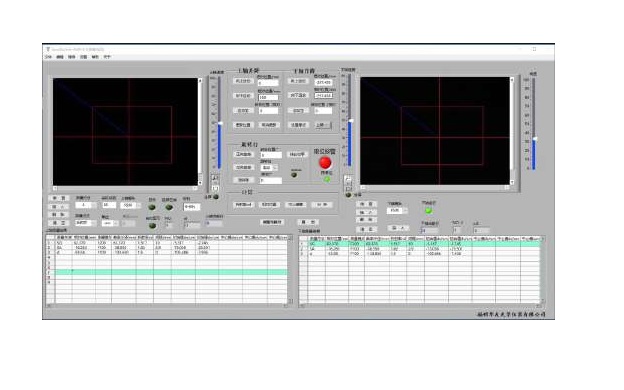Viewport: 624px width, 390px height.
Task: Click the field below the -375.425 value
Action: (x=323, y=96)
